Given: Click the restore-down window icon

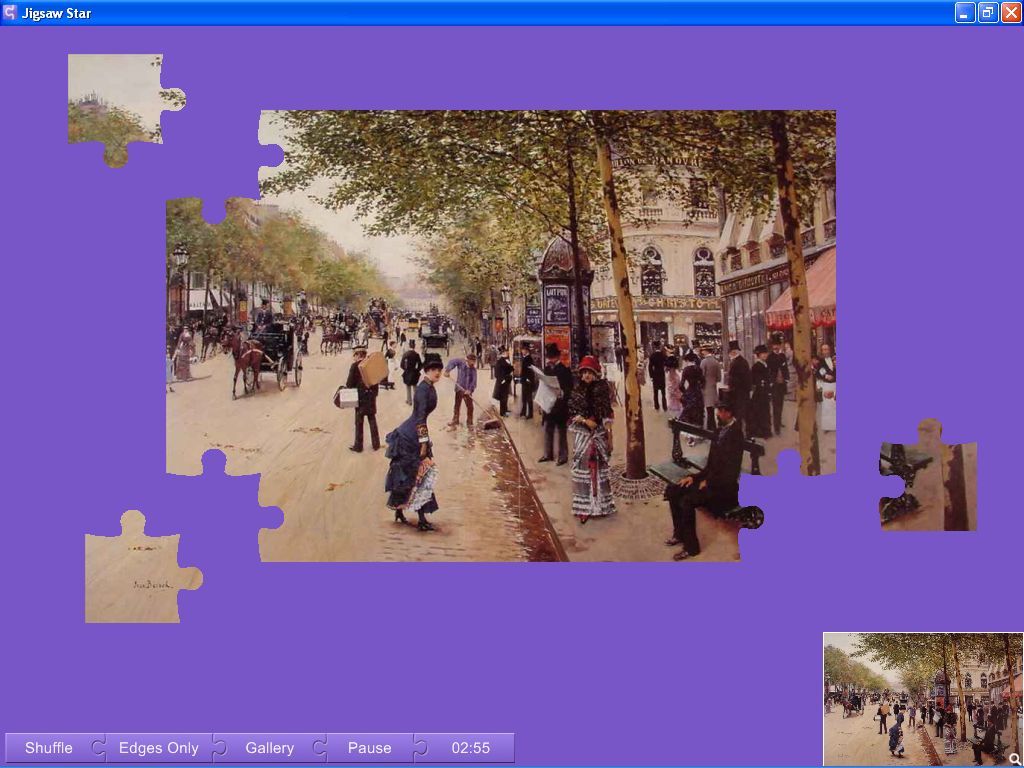Looking at the screenshot, I should 987,13.
